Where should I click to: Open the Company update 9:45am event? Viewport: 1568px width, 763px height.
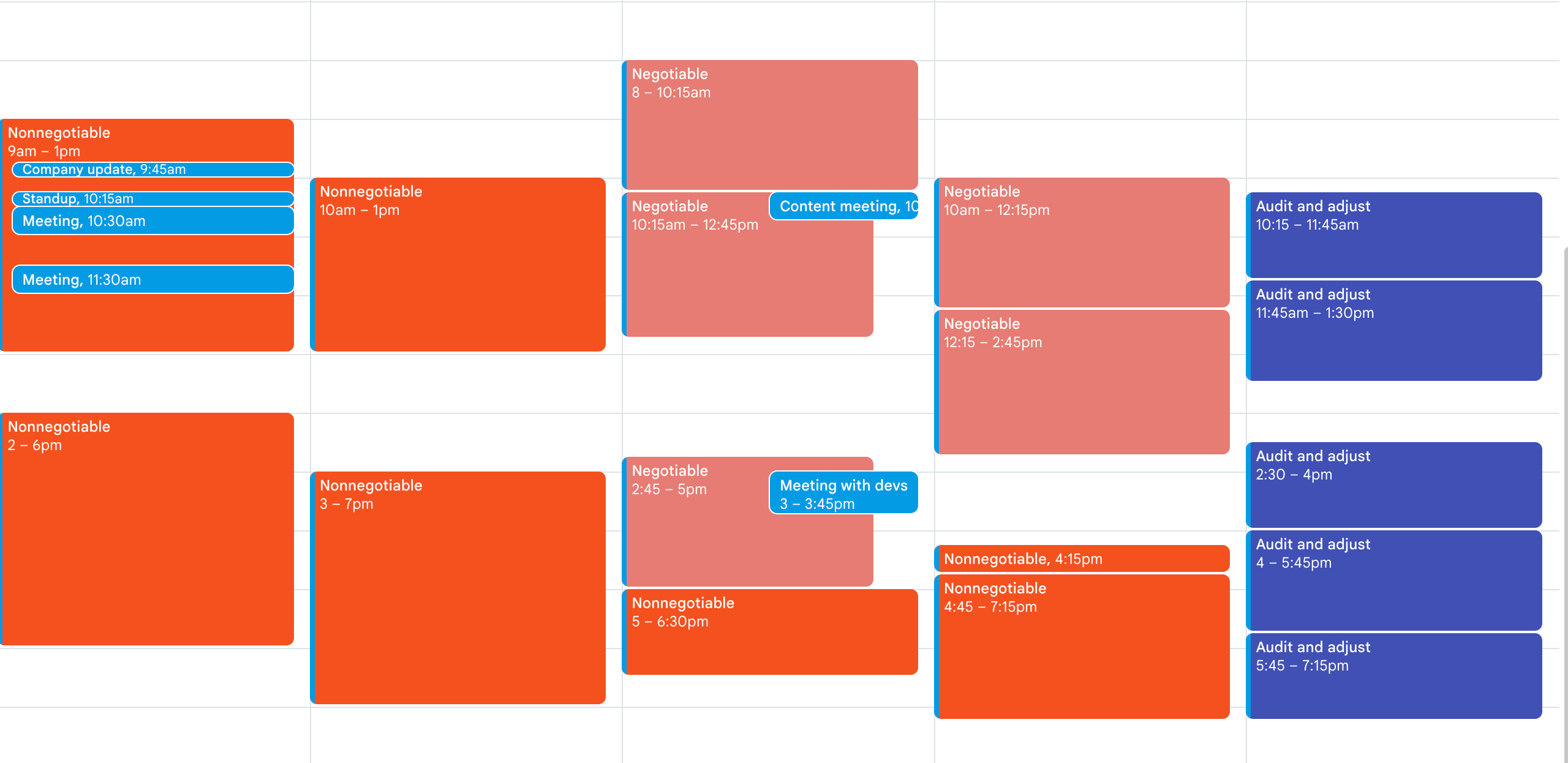153,170
